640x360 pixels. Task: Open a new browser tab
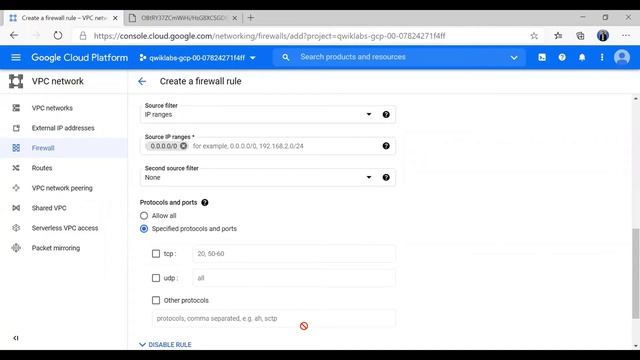tap(251, 18)
